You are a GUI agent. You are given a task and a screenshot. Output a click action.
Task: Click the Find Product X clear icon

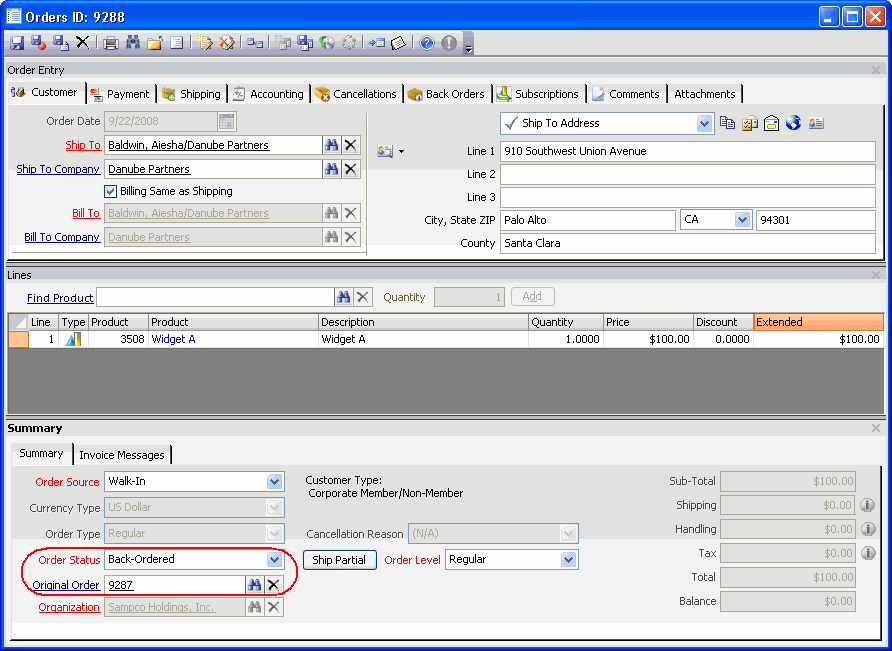point(363,297)
